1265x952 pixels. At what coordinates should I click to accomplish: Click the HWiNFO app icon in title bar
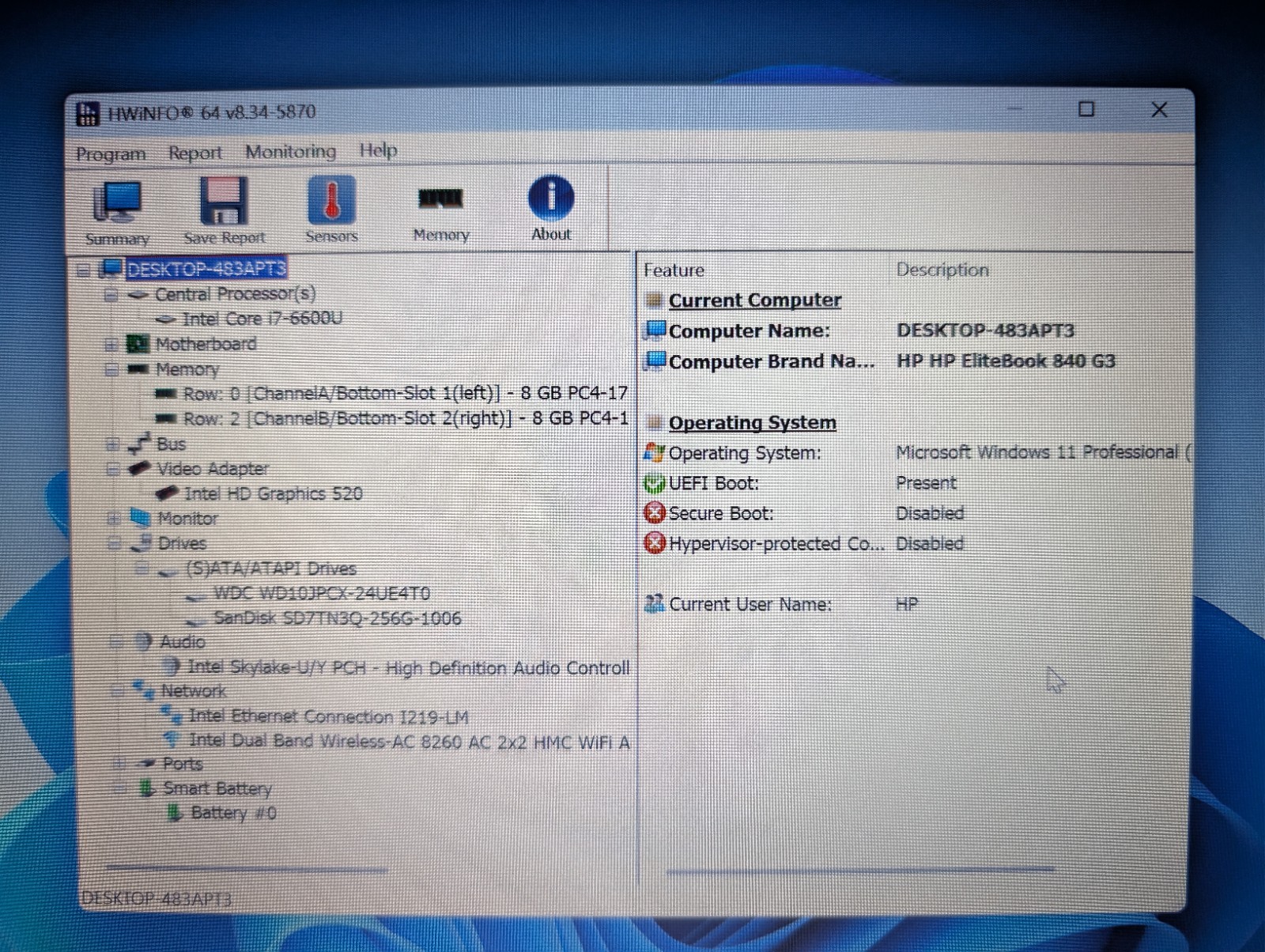88,114
